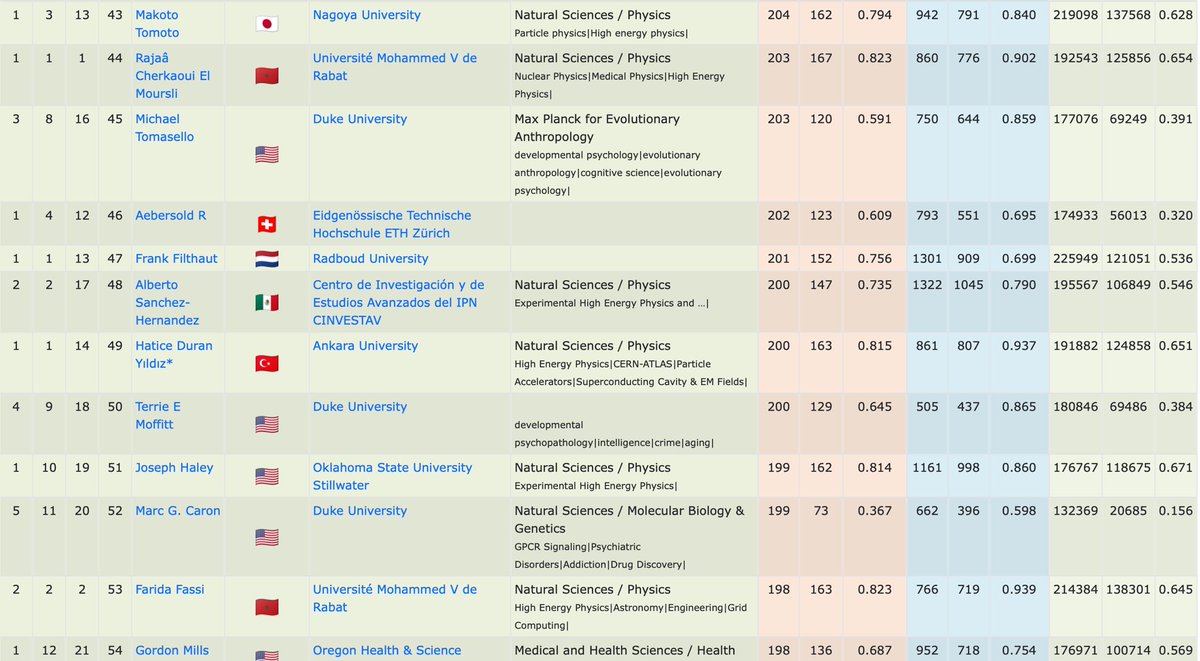Select the value 118675 in Joseph Haley row

click(1127, 467)
